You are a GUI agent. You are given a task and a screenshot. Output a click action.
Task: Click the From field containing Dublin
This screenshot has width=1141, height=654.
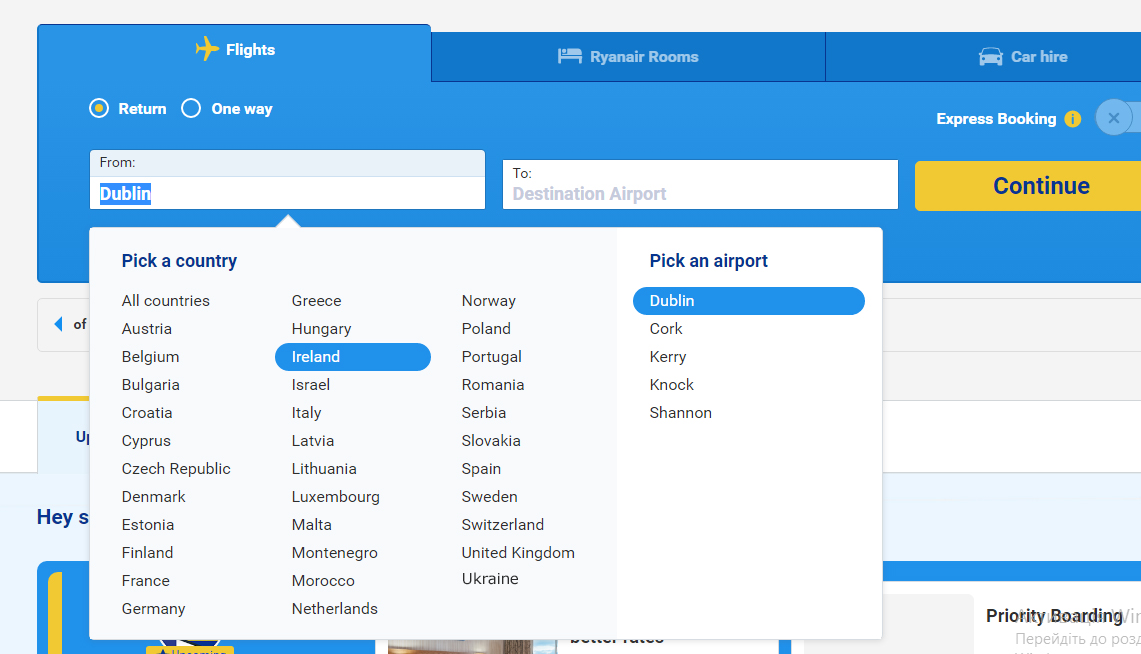click(287, 193)
